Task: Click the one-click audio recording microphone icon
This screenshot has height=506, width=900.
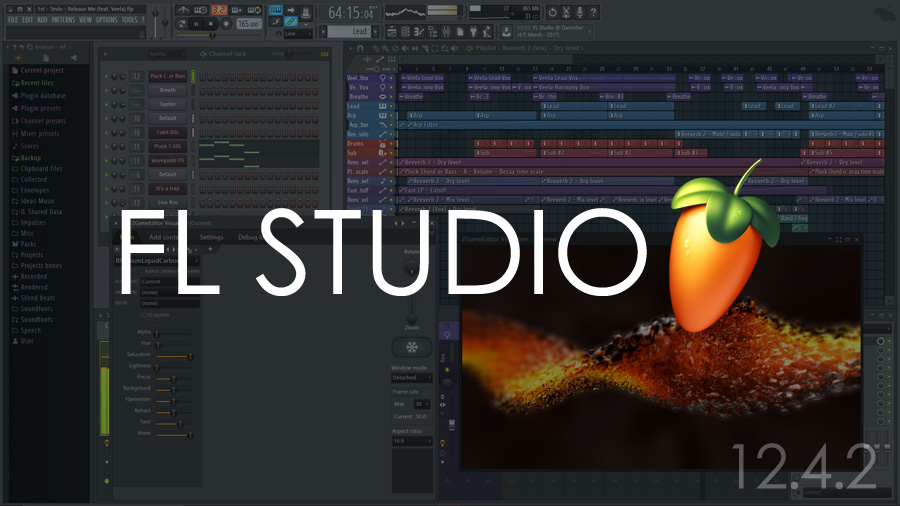Action: tap(580, 12)
